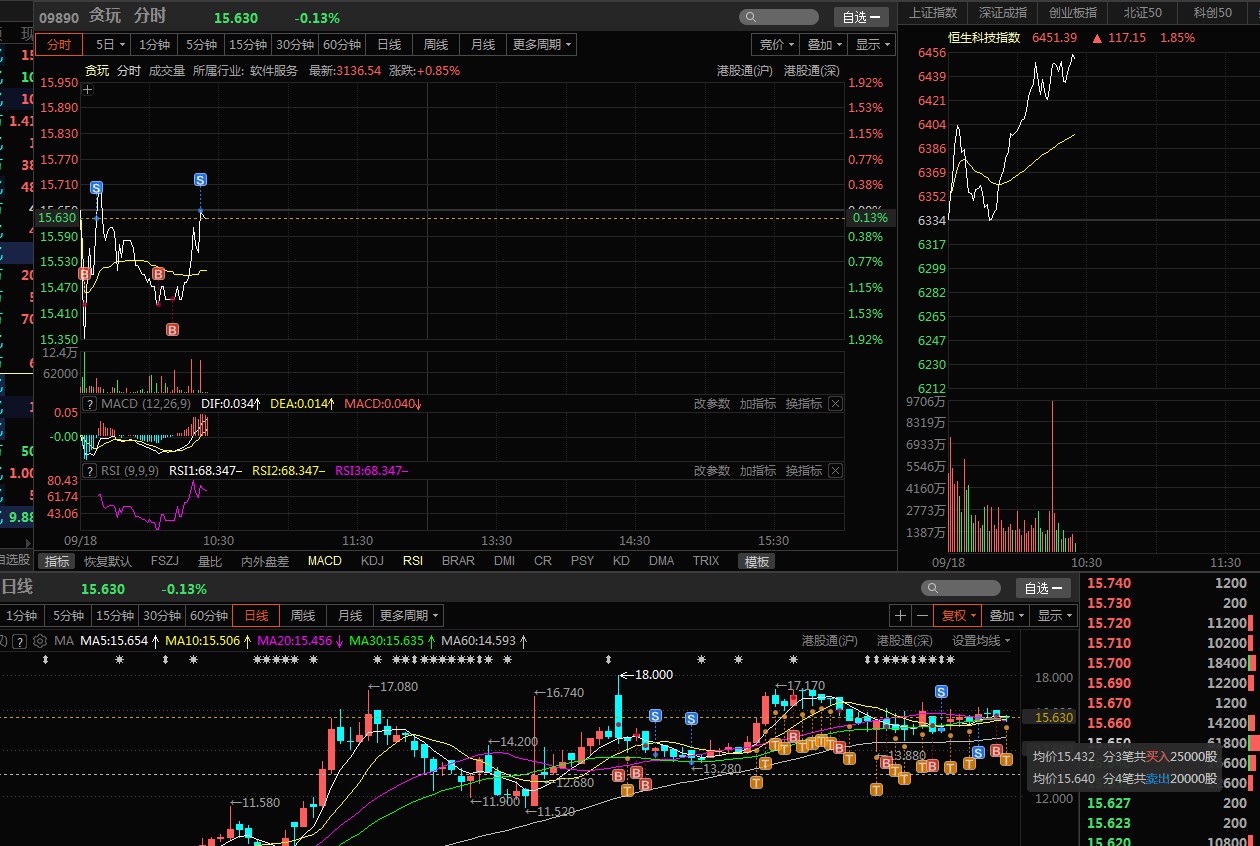Click 加指标 in the MACD panel
Screen dimensions: 1260x846
pos(758,404)
